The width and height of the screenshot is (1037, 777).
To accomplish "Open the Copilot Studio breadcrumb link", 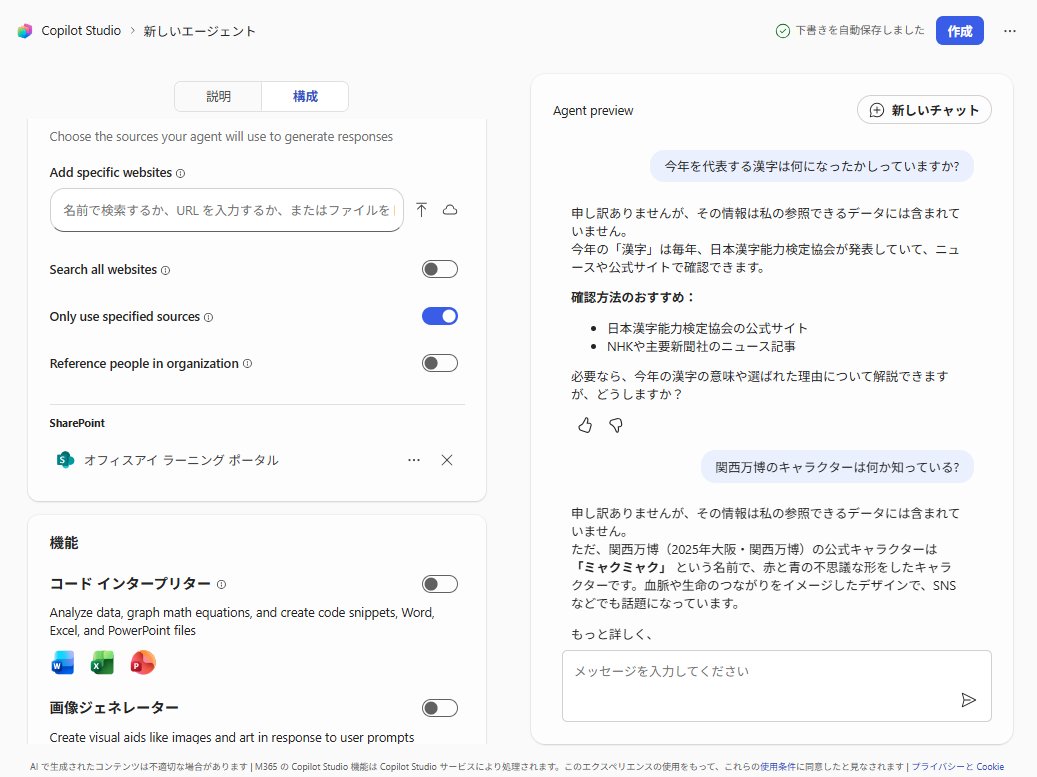I will (x=81, y=31).
